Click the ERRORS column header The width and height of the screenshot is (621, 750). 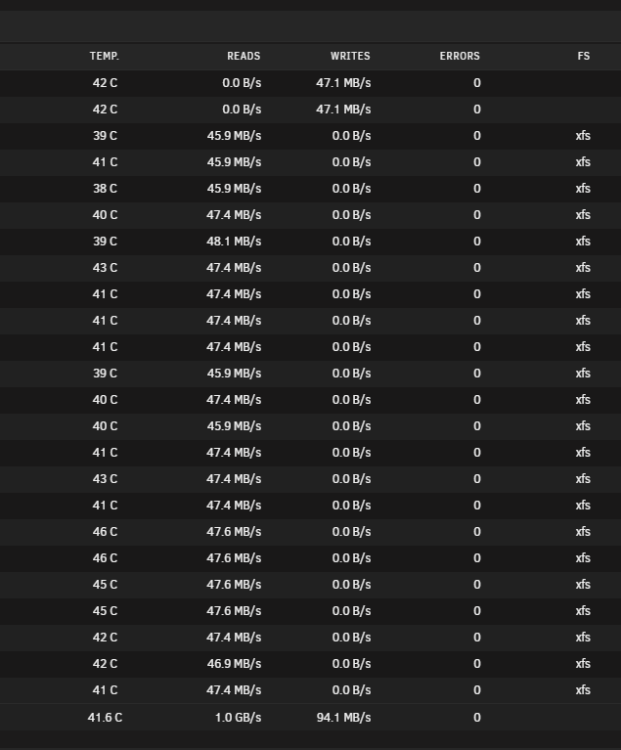pyautogui.click(x=459, y=56)
